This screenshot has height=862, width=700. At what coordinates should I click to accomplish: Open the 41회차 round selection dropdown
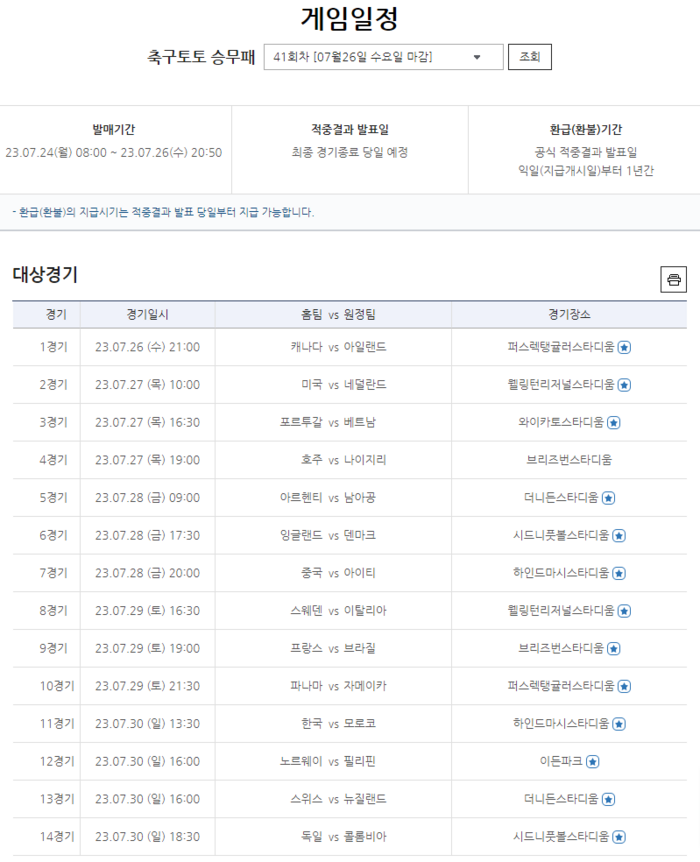pos(383,57)
